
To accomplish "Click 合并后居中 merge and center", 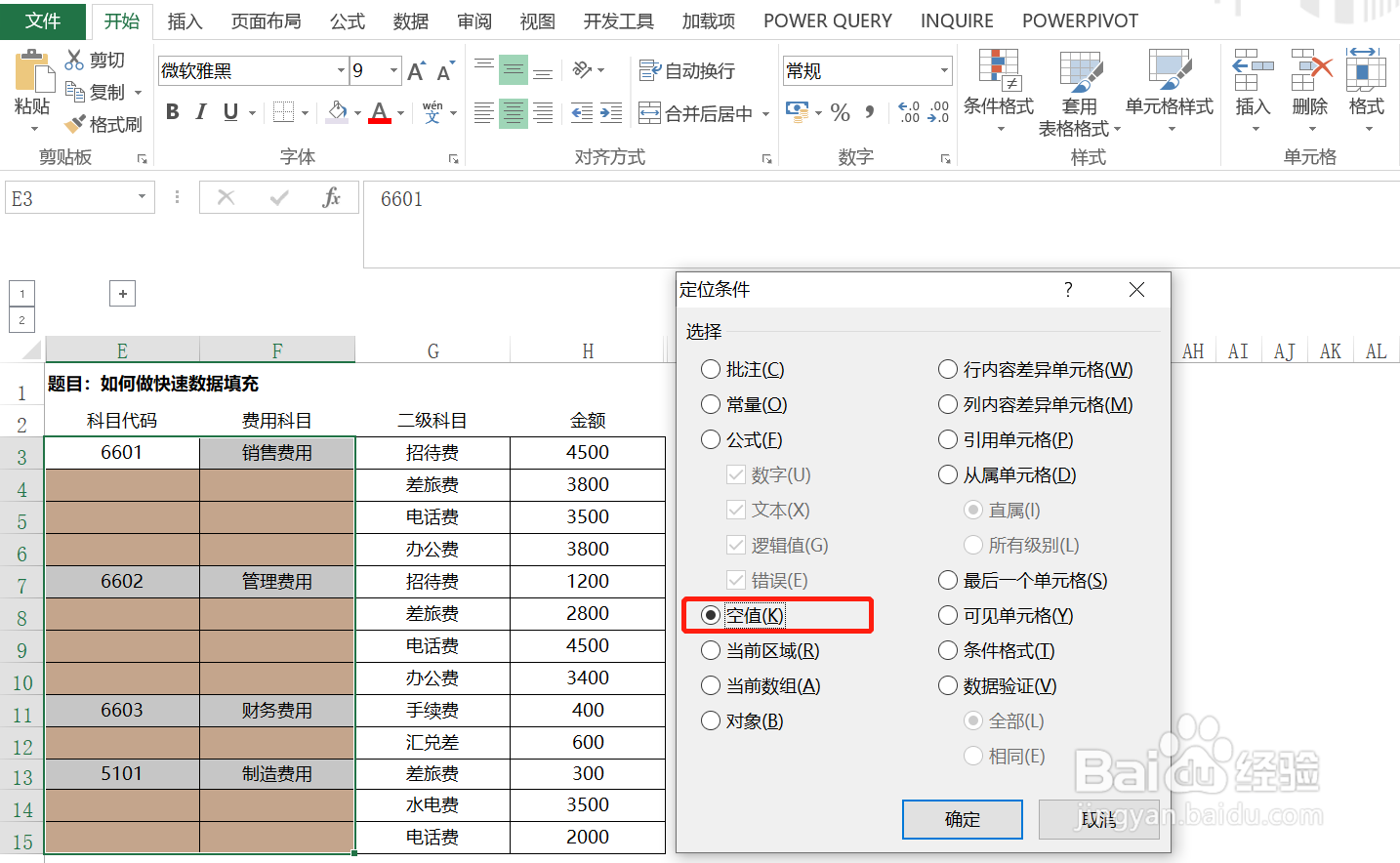I will 695,113.
